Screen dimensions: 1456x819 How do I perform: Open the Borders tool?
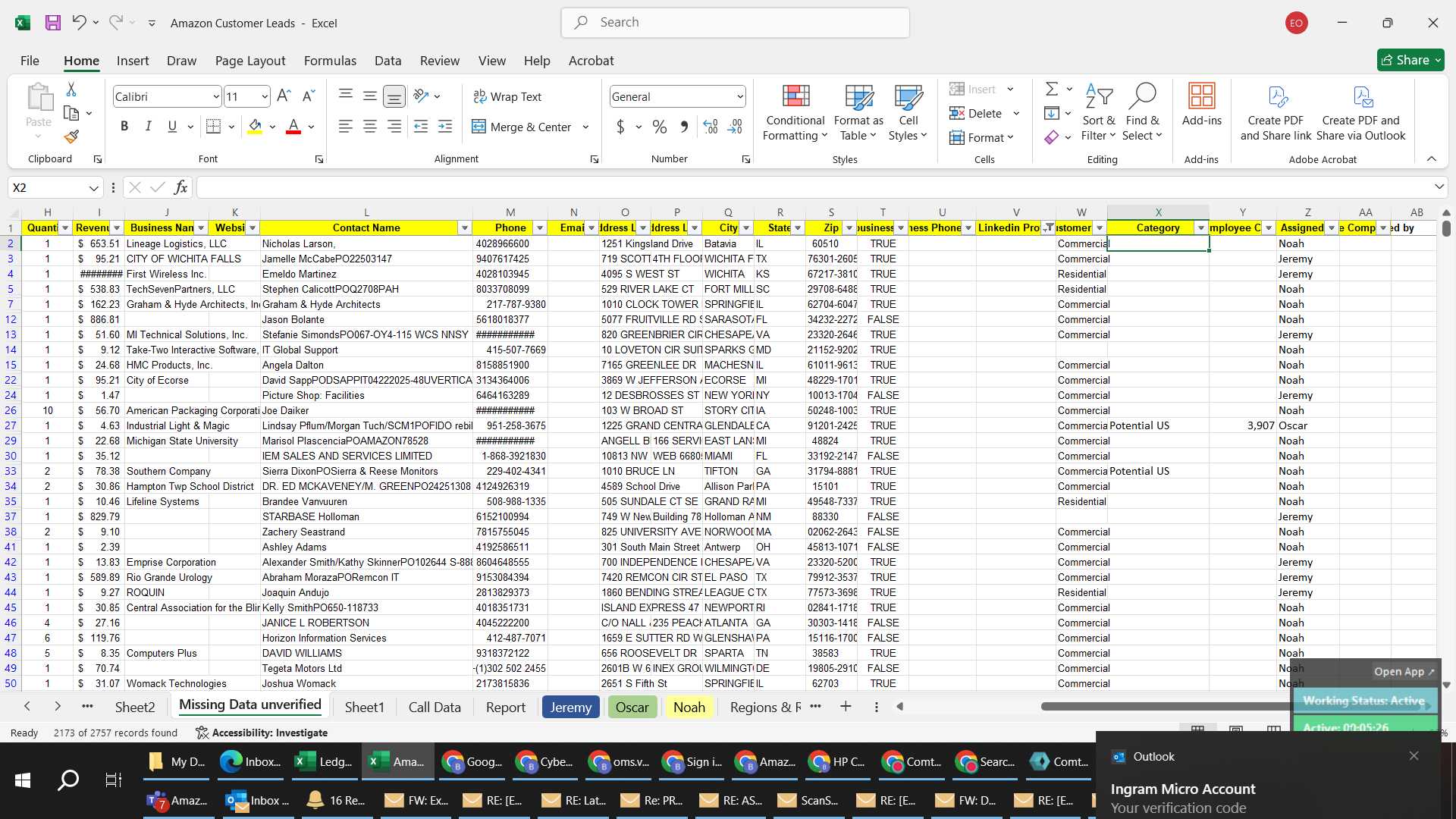214,127
